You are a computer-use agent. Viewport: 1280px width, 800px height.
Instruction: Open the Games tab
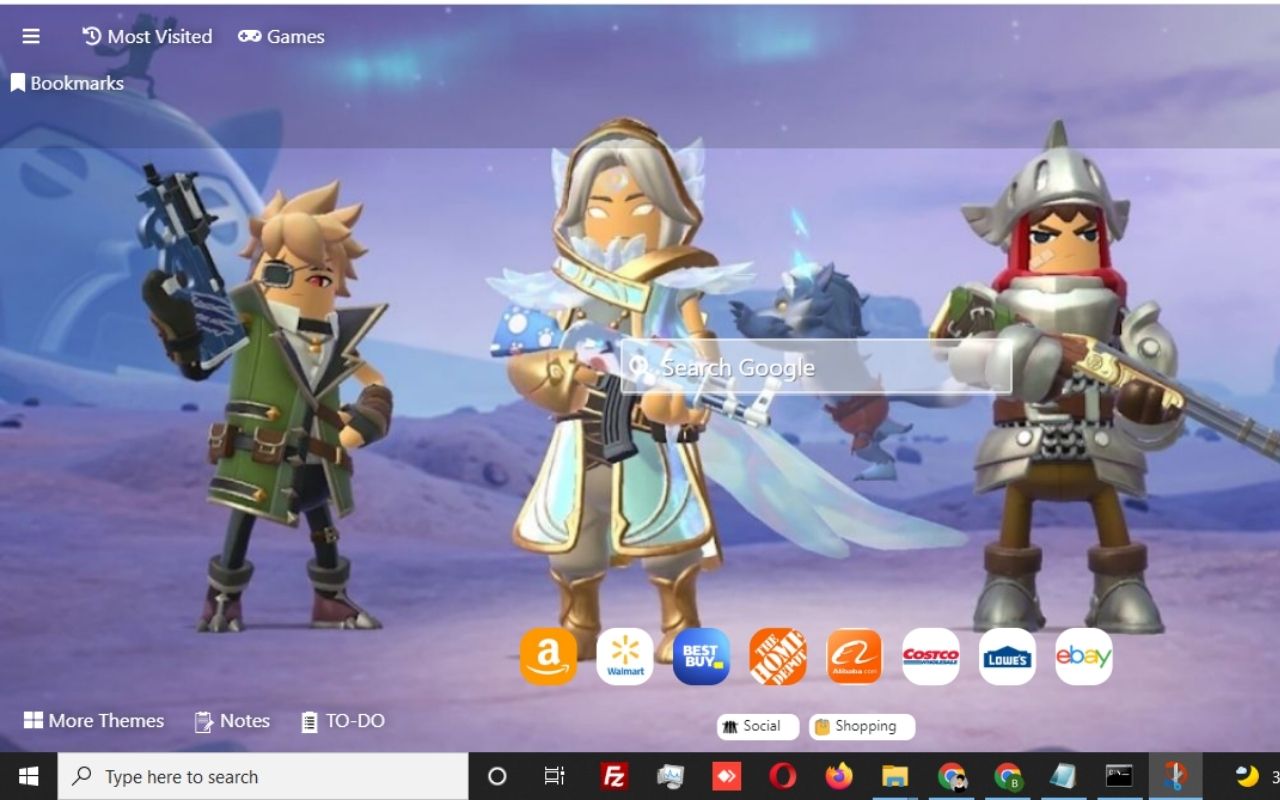(281, 36)
